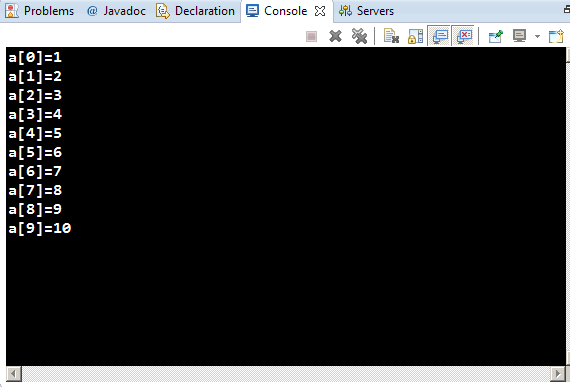
Task: Switch to the Problems tab
Action: pos(40,11)
